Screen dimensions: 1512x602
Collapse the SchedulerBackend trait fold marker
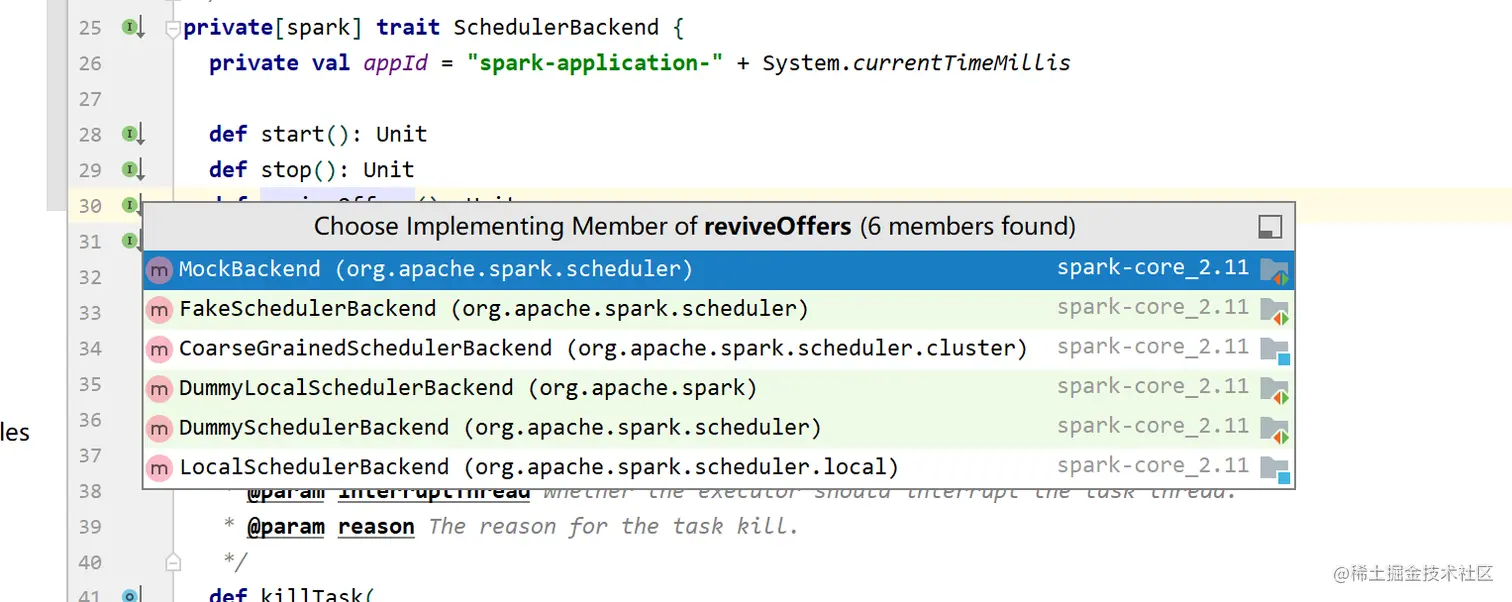coord(172,29)
